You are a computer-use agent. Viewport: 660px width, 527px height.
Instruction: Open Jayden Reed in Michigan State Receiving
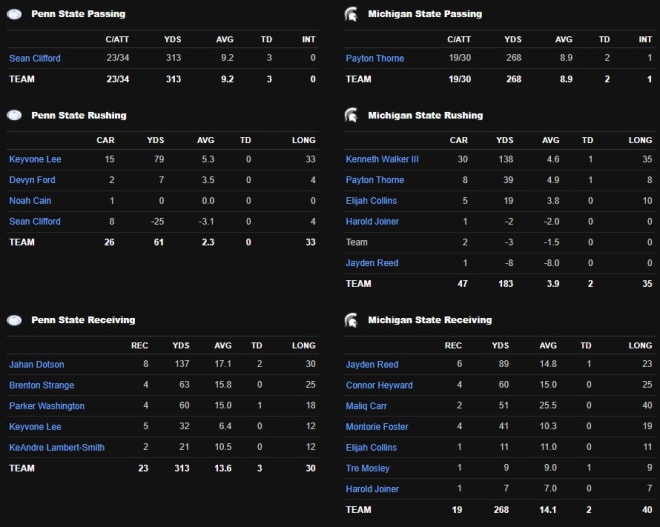(x=372, y=364)
